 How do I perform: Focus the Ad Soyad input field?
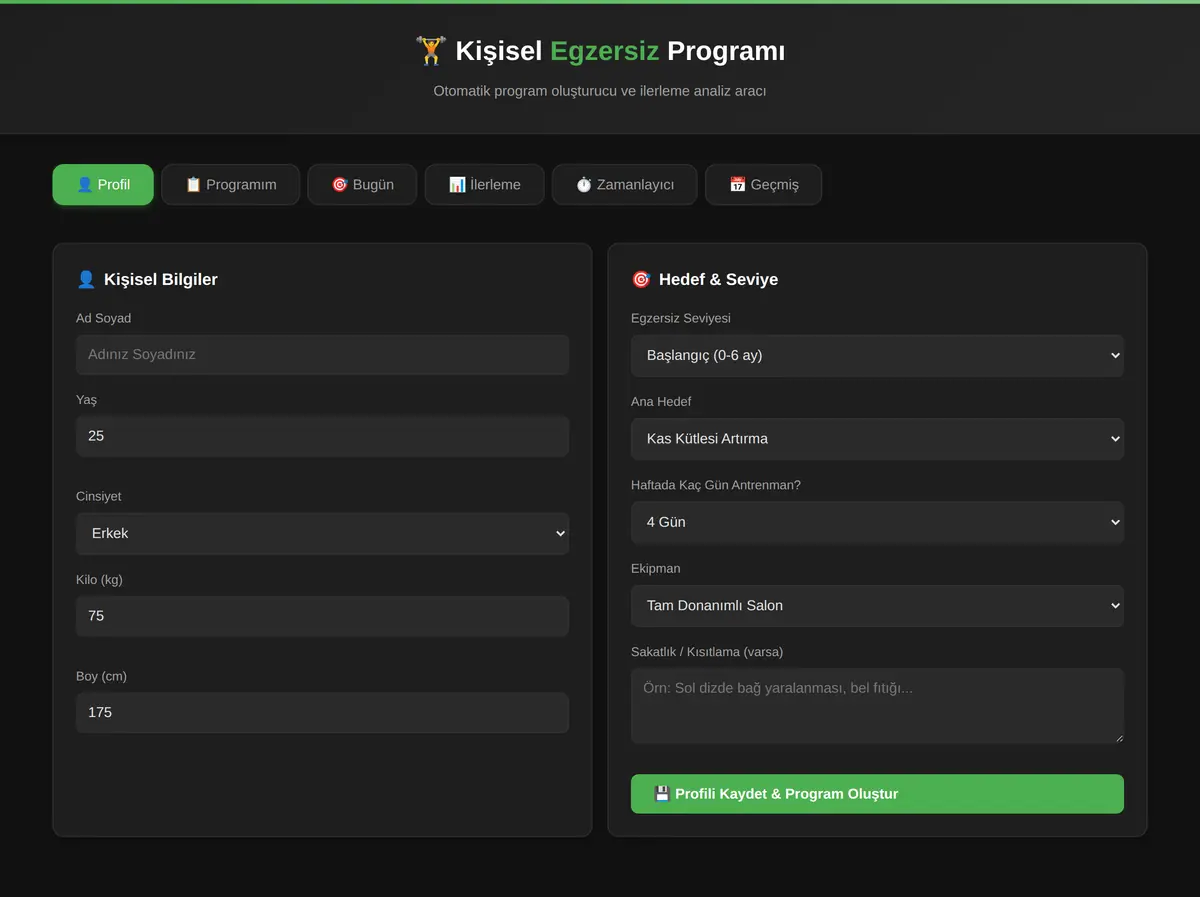pos(322,355)
